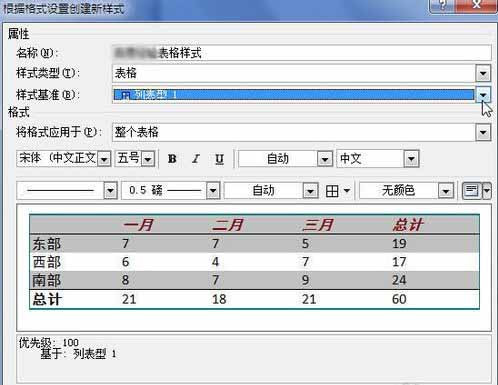The height and width of the screenshot is (385, 498).
Task: Click the 一月 header in preview
Action: click(138, 225)
